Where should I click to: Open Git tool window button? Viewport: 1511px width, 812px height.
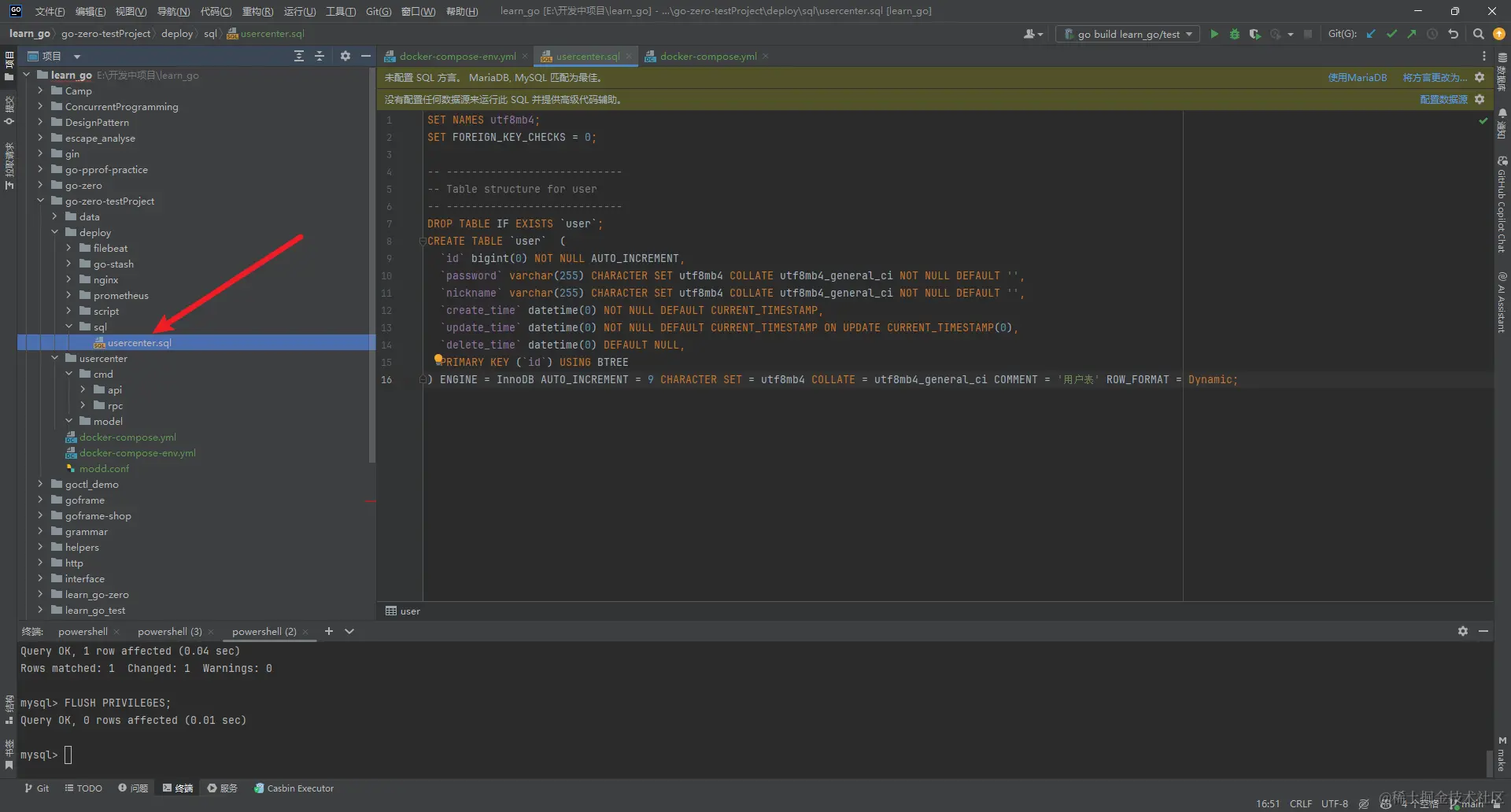point(36,788)
